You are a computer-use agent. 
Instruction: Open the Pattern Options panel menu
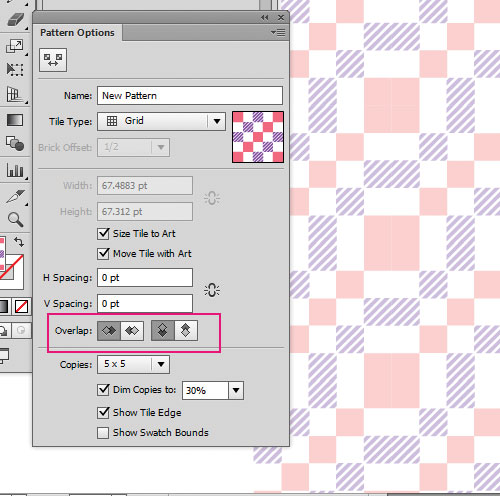(278, 33)
